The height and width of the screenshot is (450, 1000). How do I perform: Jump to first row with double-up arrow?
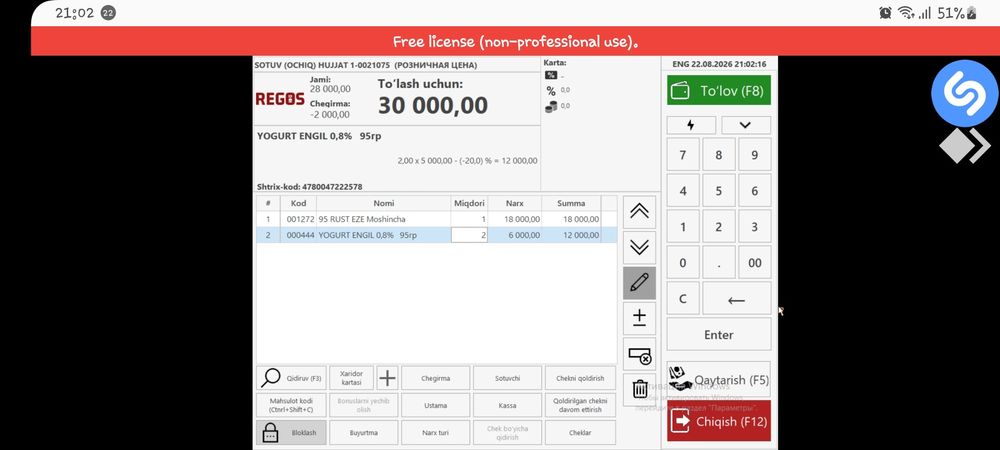coord(639,212)
